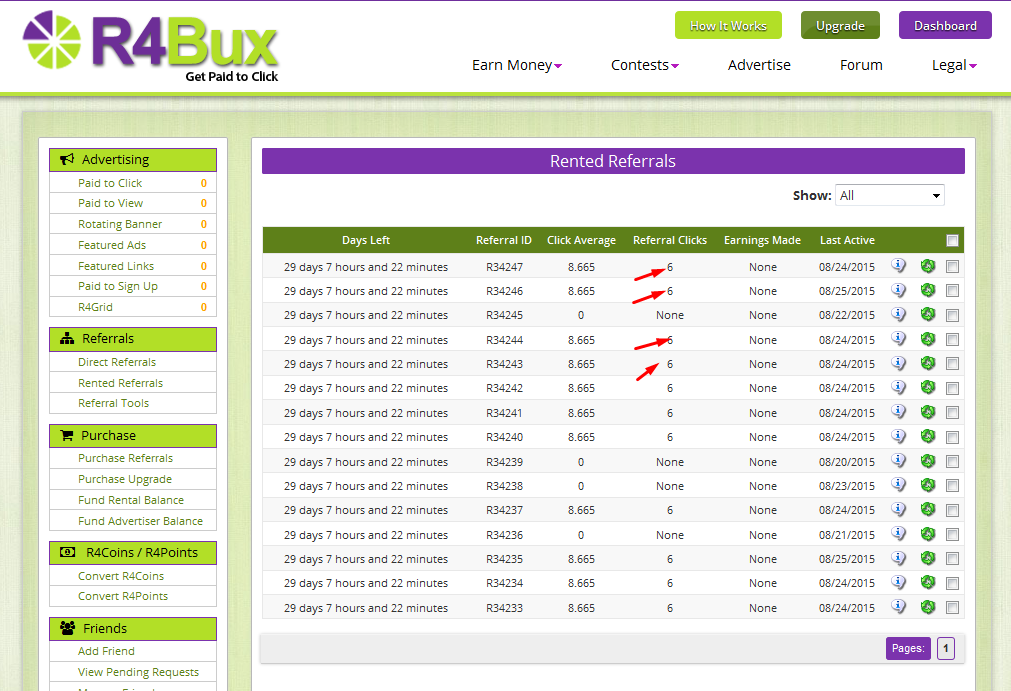This screenshot has width=1011, height=691.
Task: Click recycle icon in the R34233 row
Action: click(x=927, y=607)
